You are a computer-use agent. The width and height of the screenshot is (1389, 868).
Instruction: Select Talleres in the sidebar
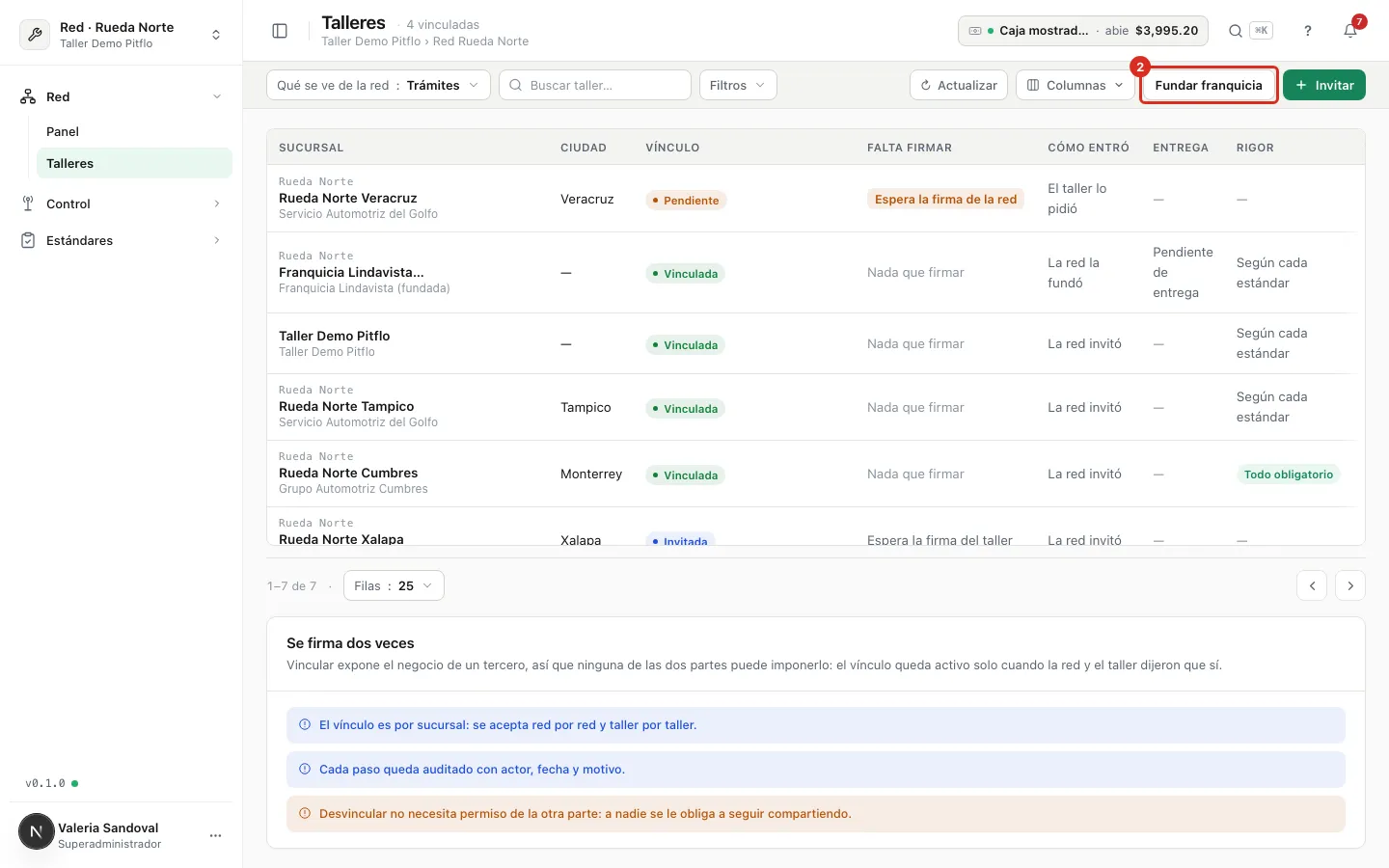(134, 163)
